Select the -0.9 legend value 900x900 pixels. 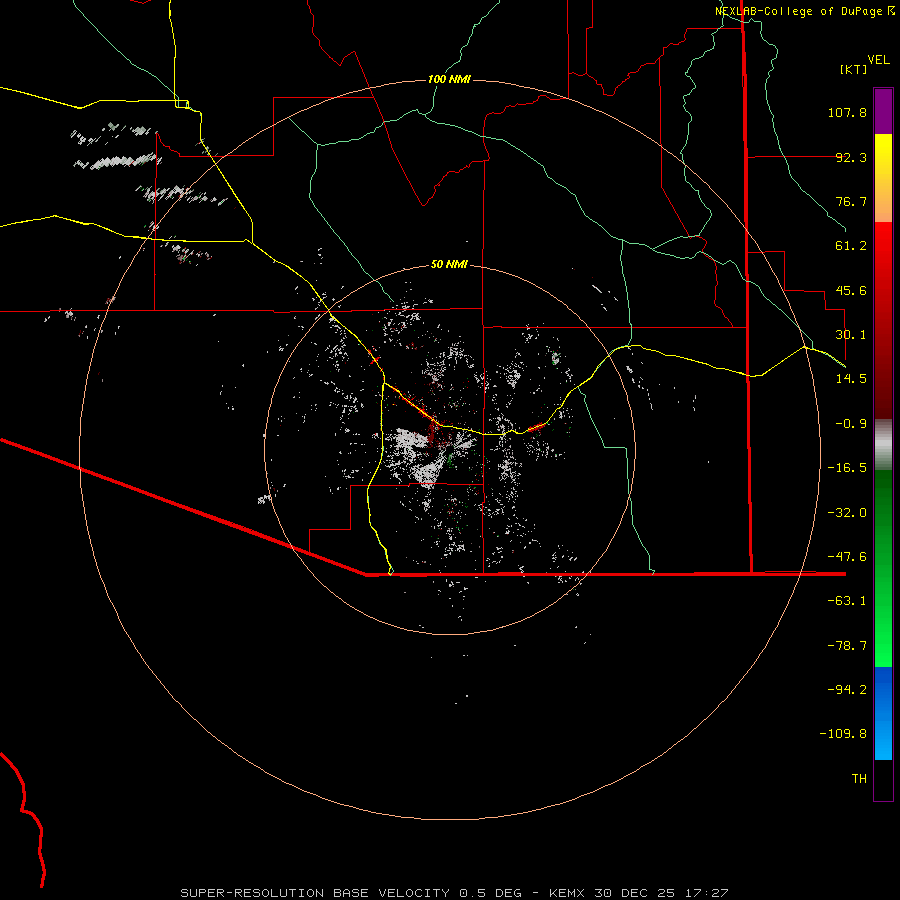[x=851, y=424]
